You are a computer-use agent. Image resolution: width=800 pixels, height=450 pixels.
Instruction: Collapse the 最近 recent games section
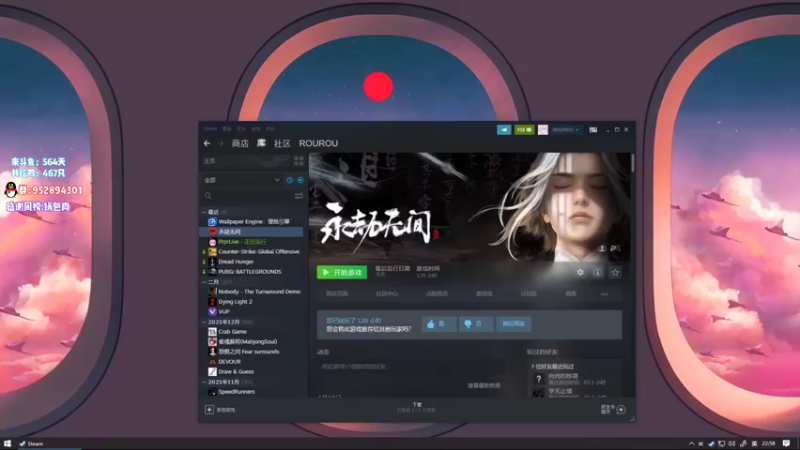tap(204, 212)
